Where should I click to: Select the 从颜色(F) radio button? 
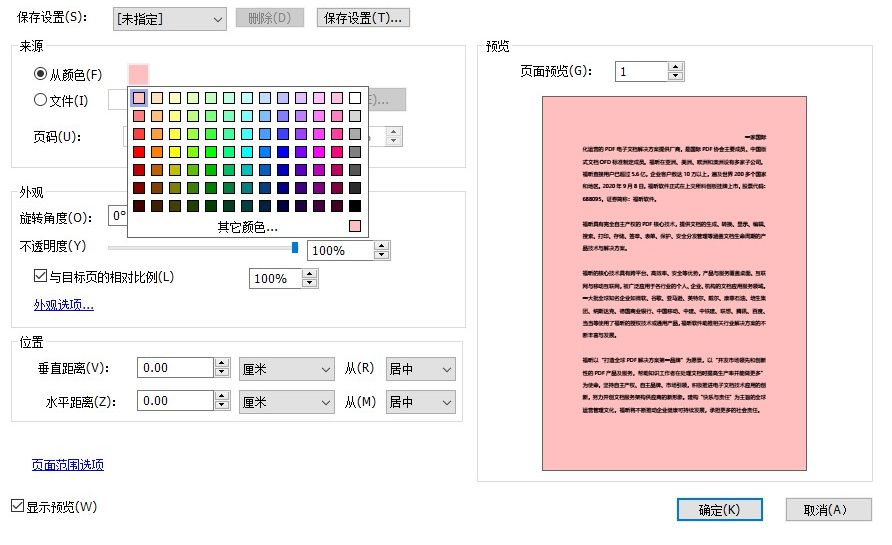tap(40, 74)
